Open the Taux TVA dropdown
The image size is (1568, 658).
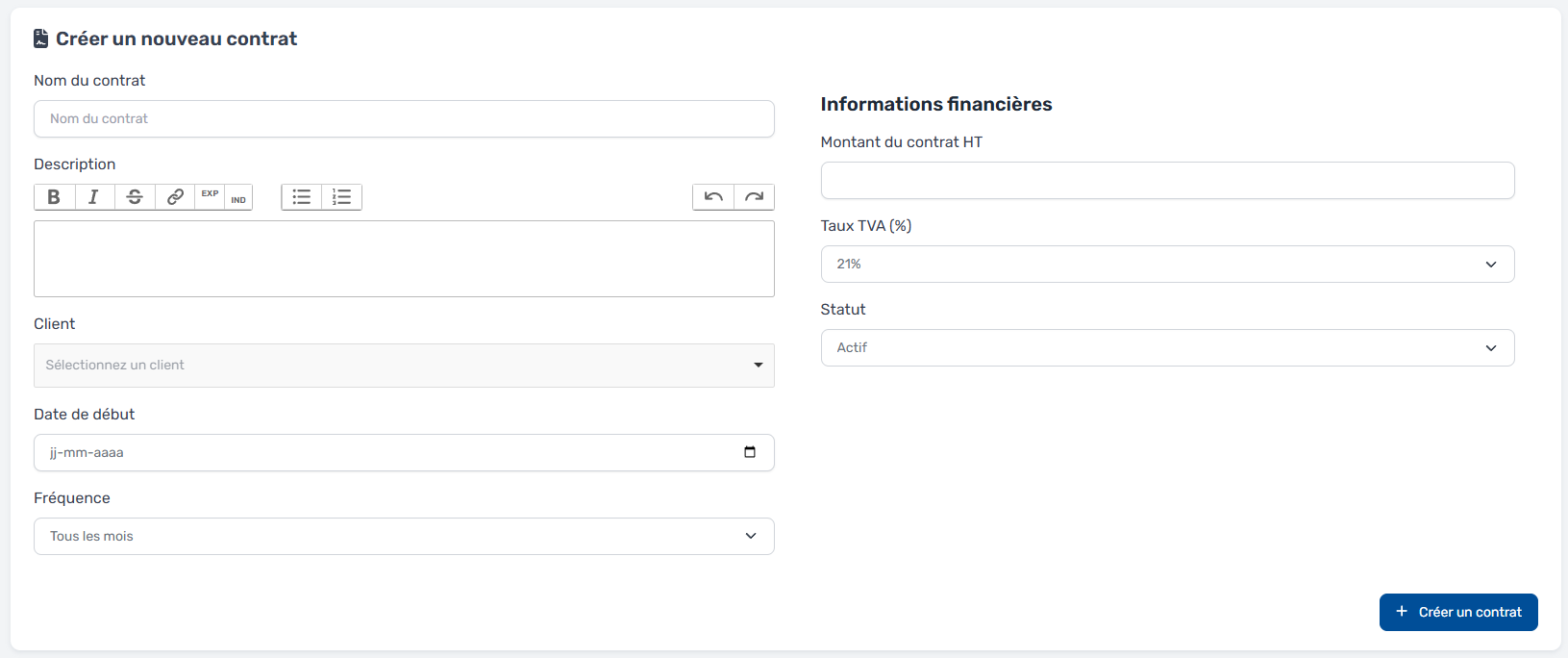pyautogui.click(x=1167, y=265)
